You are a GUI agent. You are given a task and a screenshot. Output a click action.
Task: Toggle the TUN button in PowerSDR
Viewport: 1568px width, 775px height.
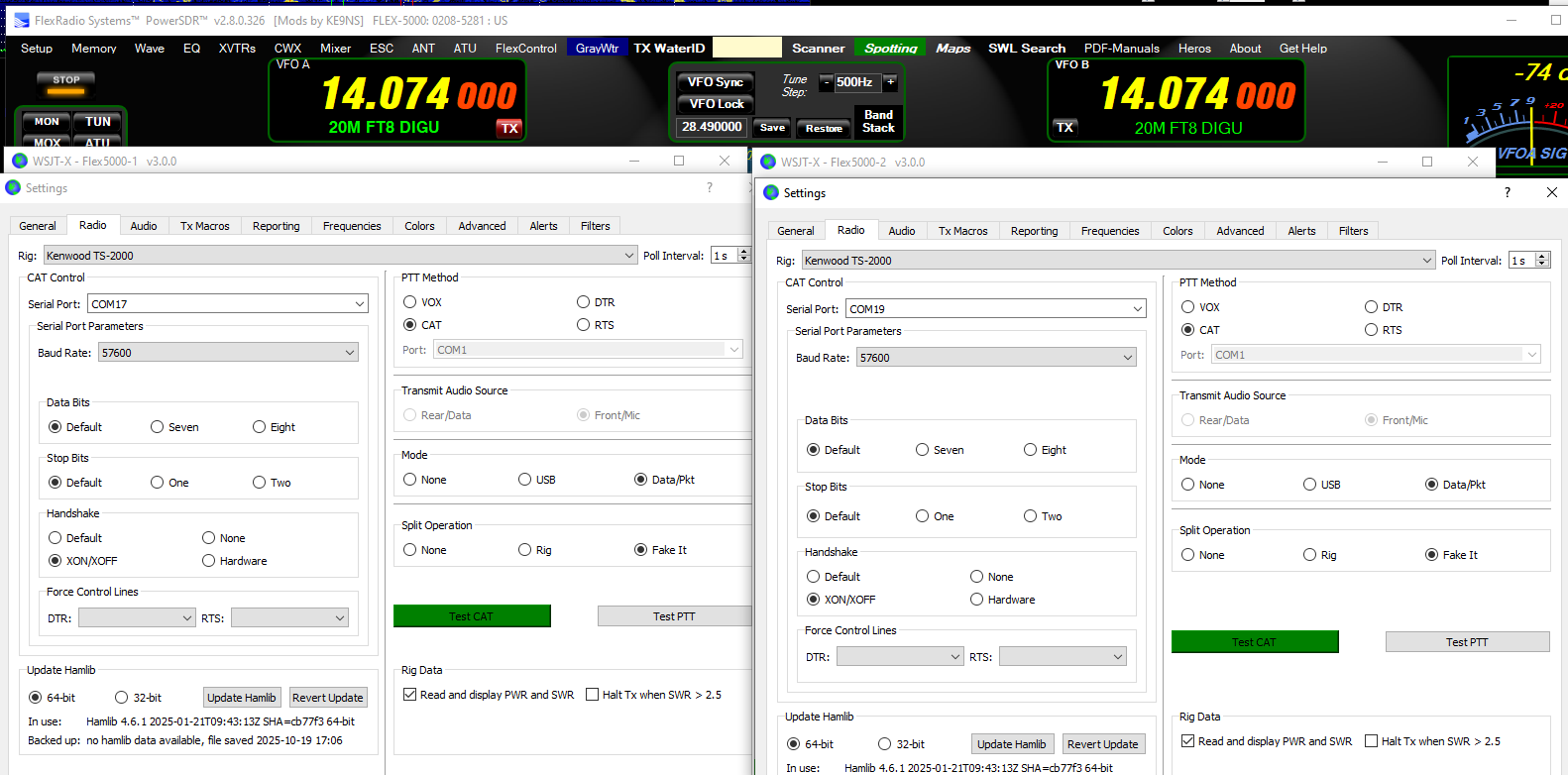(98, 121)
